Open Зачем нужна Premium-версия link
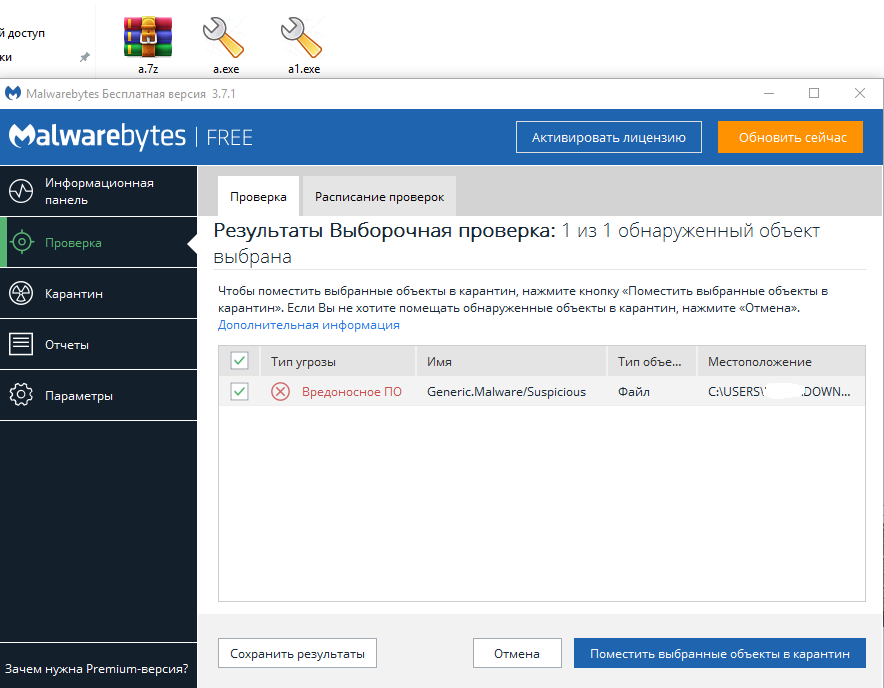Screen dimensions: 884x688 click(x=96, y=669)
